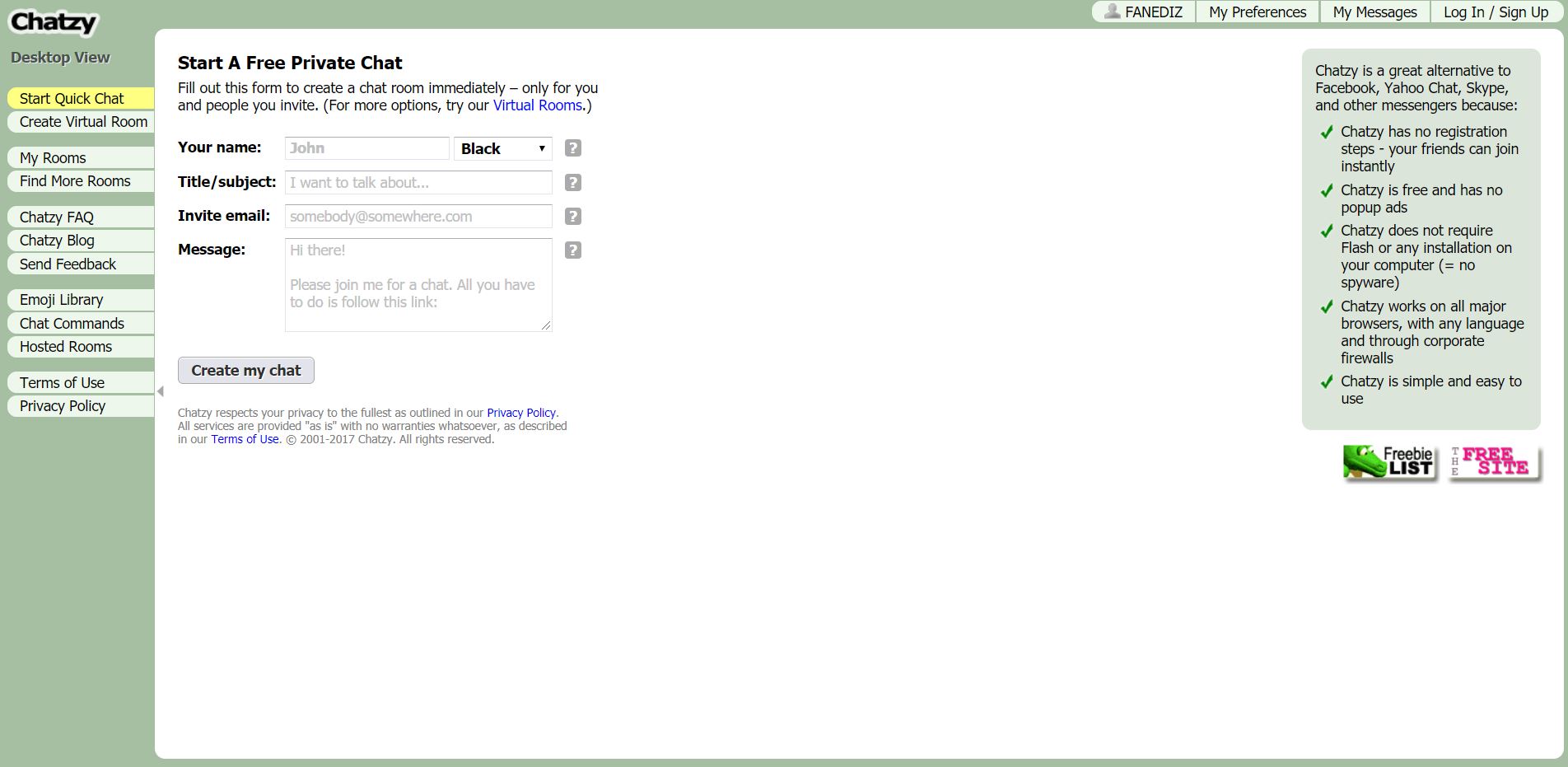Open Create Virtual Room in sidebar

click(81, 122)
